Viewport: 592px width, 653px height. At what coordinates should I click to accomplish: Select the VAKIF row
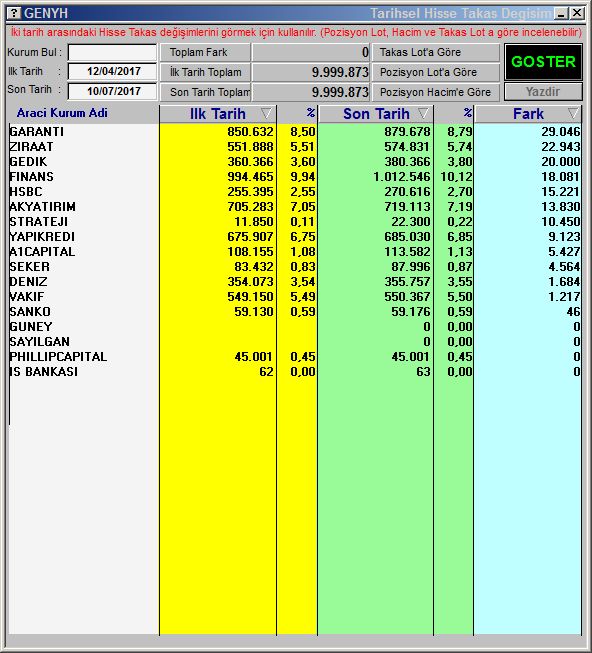(295, 297)
